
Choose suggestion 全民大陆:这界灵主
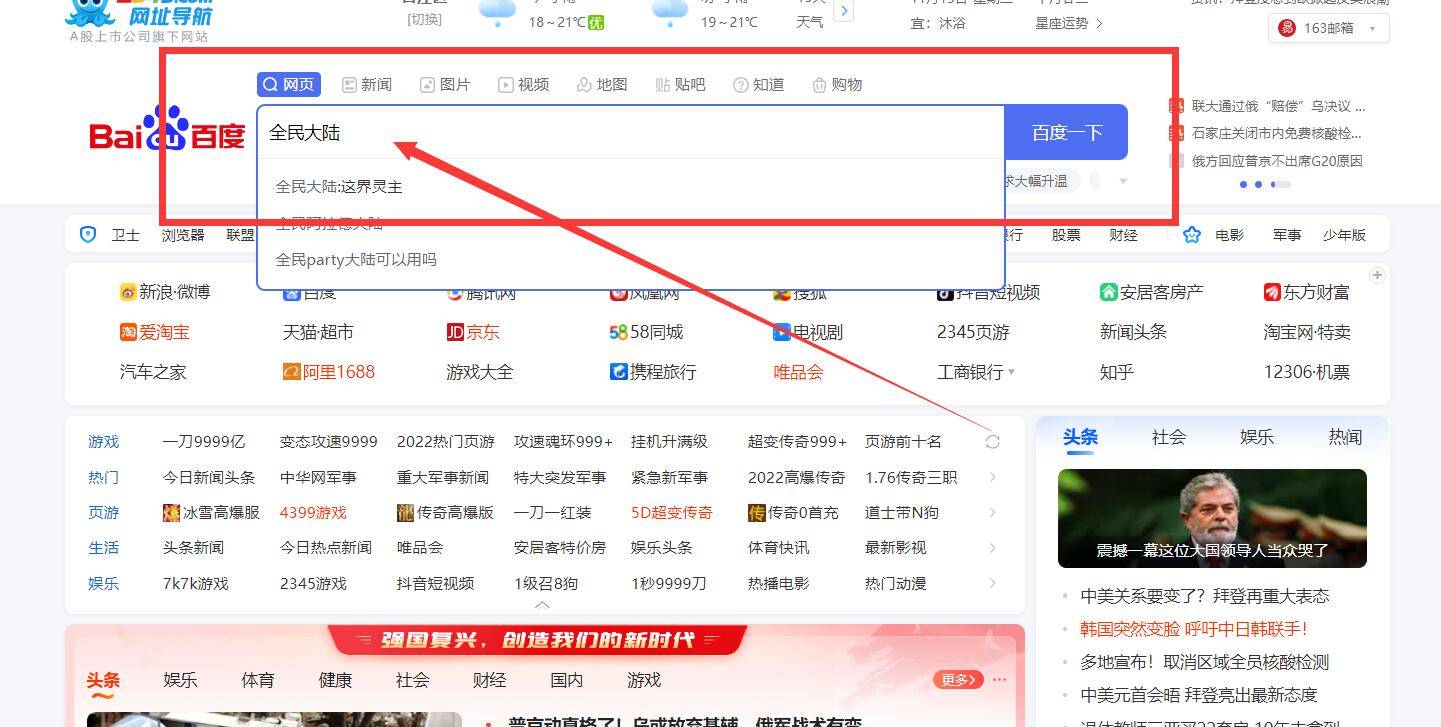339,187
